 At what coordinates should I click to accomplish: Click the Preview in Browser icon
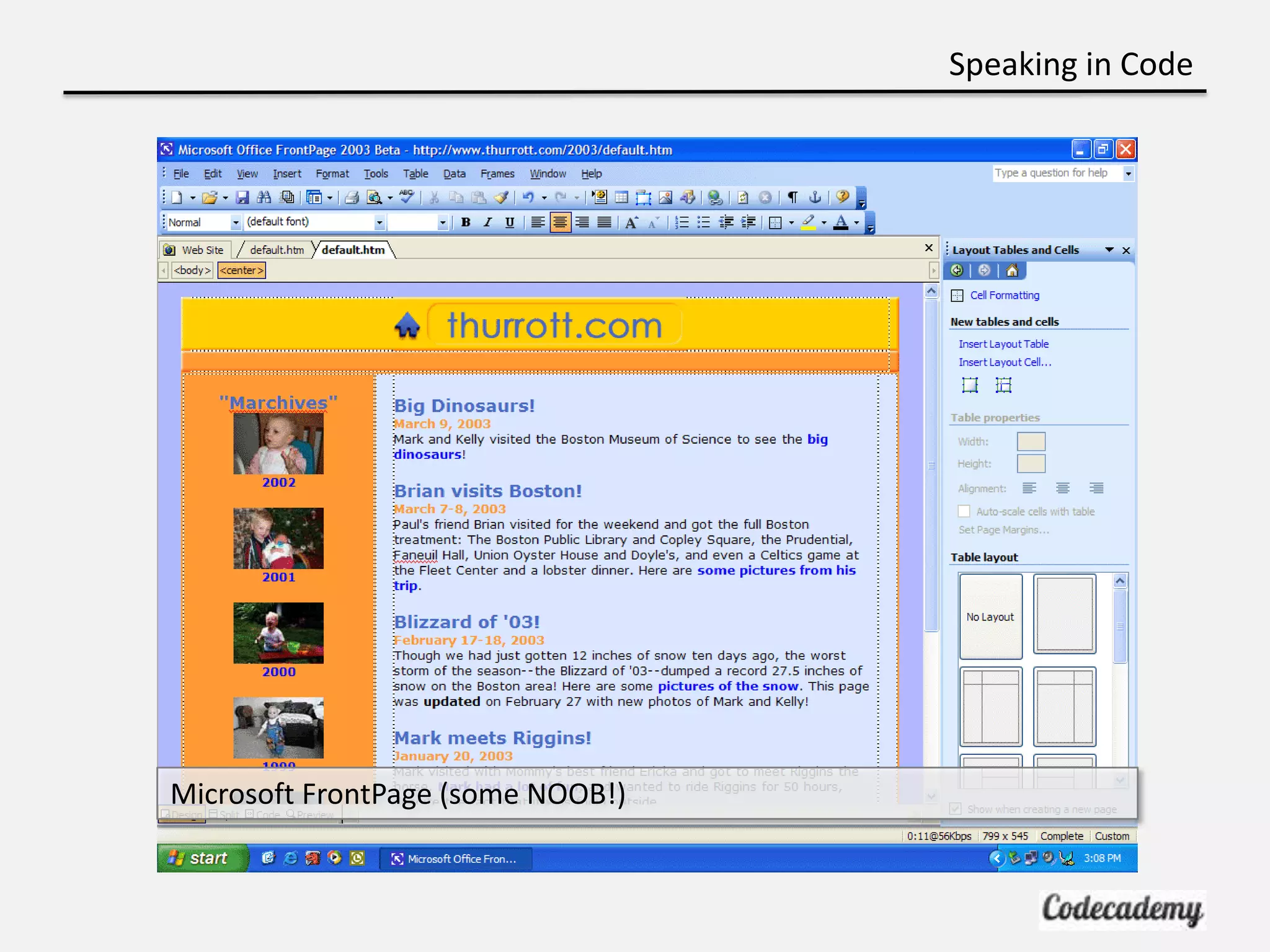click(374, 198)
